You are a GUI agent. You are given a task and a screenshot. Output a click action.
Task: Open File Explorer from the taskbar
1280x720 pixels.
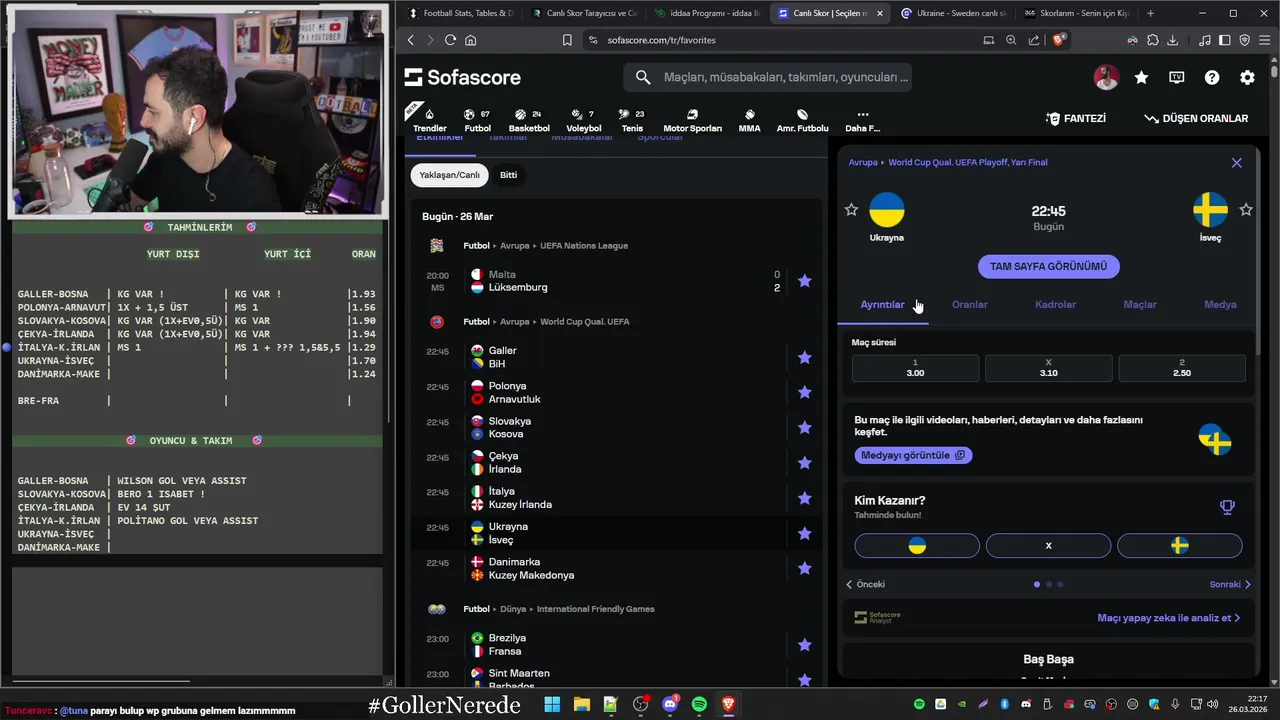(x=581, y=704)
